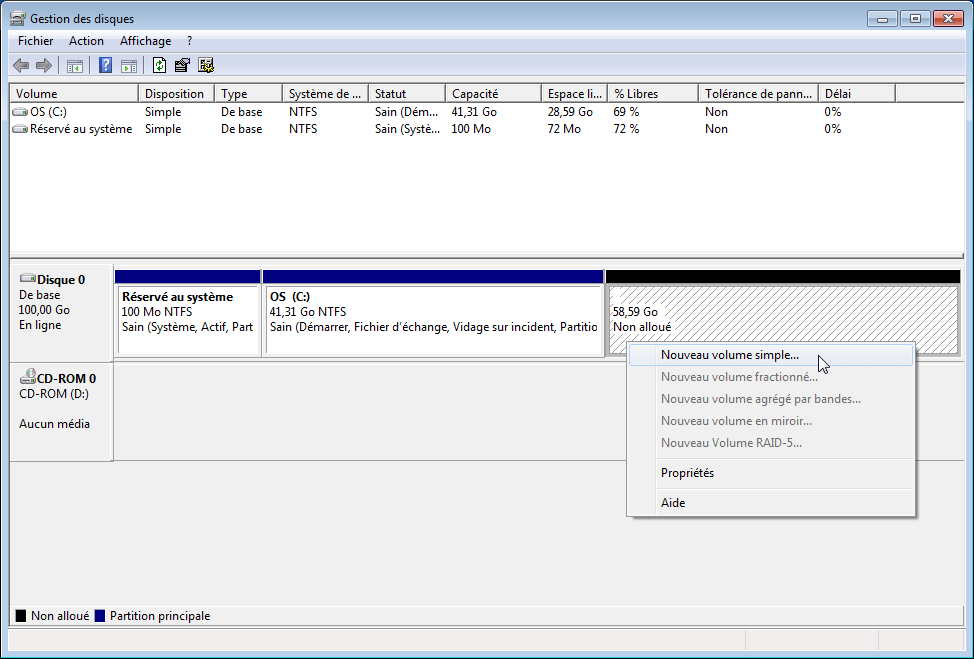Screen dimensions: 974x659
Task: Click the Back arrow toolbar icon
Action: tap(21, 65)
